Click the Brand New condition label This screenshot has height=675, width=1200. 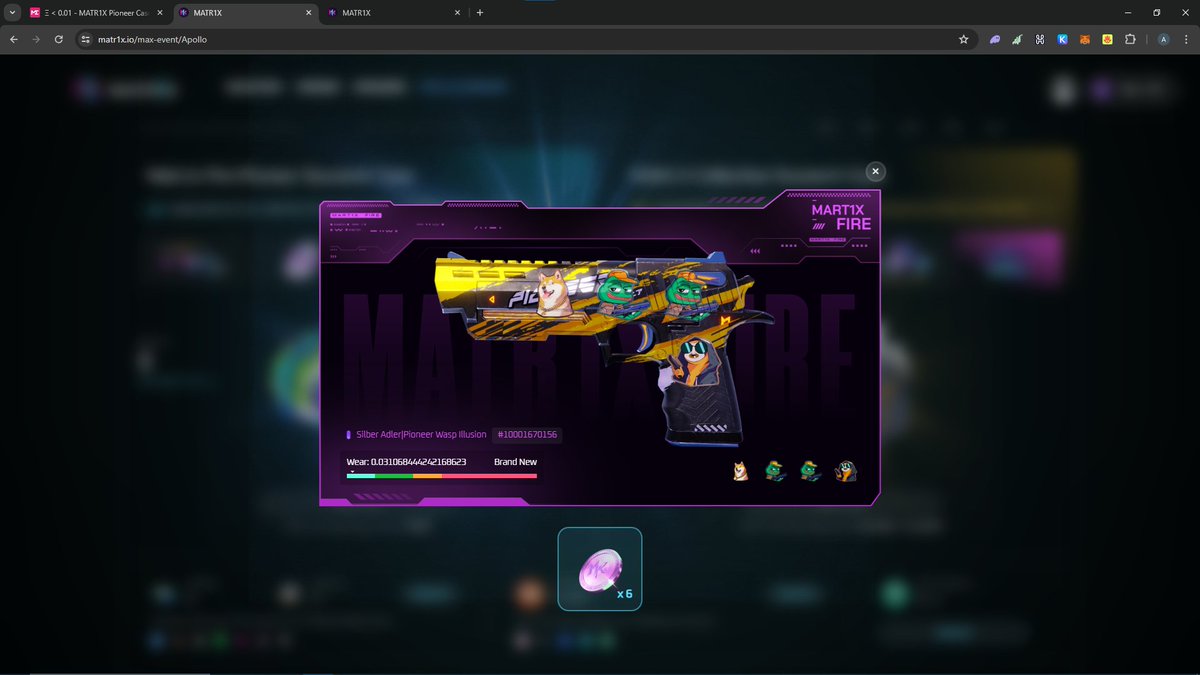tap(515, 462)
